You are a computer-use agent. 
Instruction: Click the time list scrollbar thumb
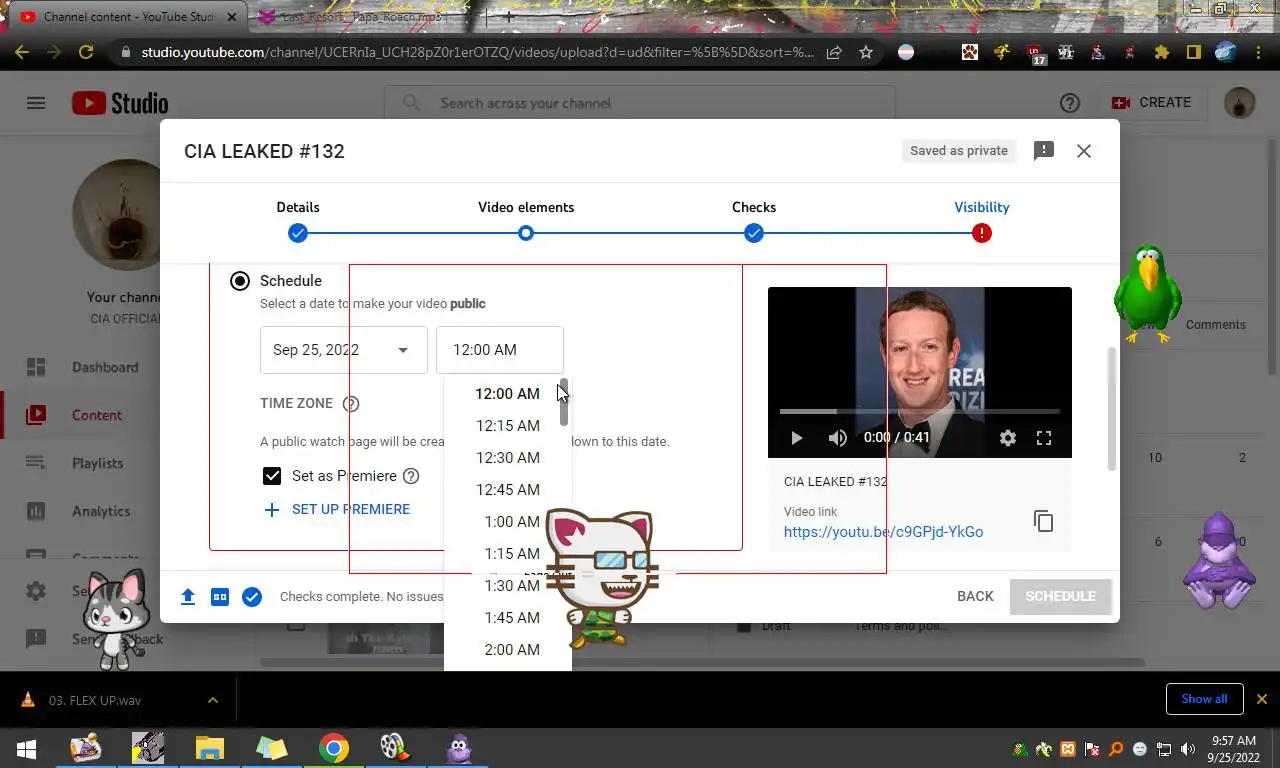(x=564, y=402)
